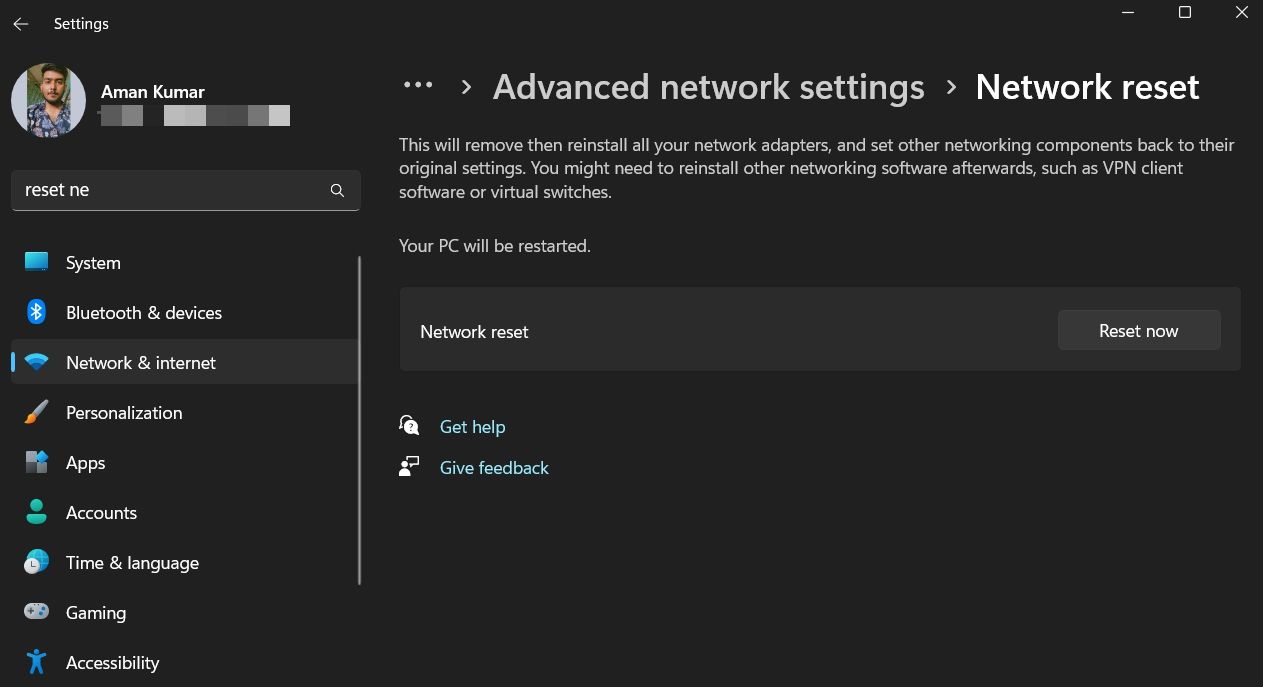Select Network & internet in the sidebar menu

(x=140, y=362)
